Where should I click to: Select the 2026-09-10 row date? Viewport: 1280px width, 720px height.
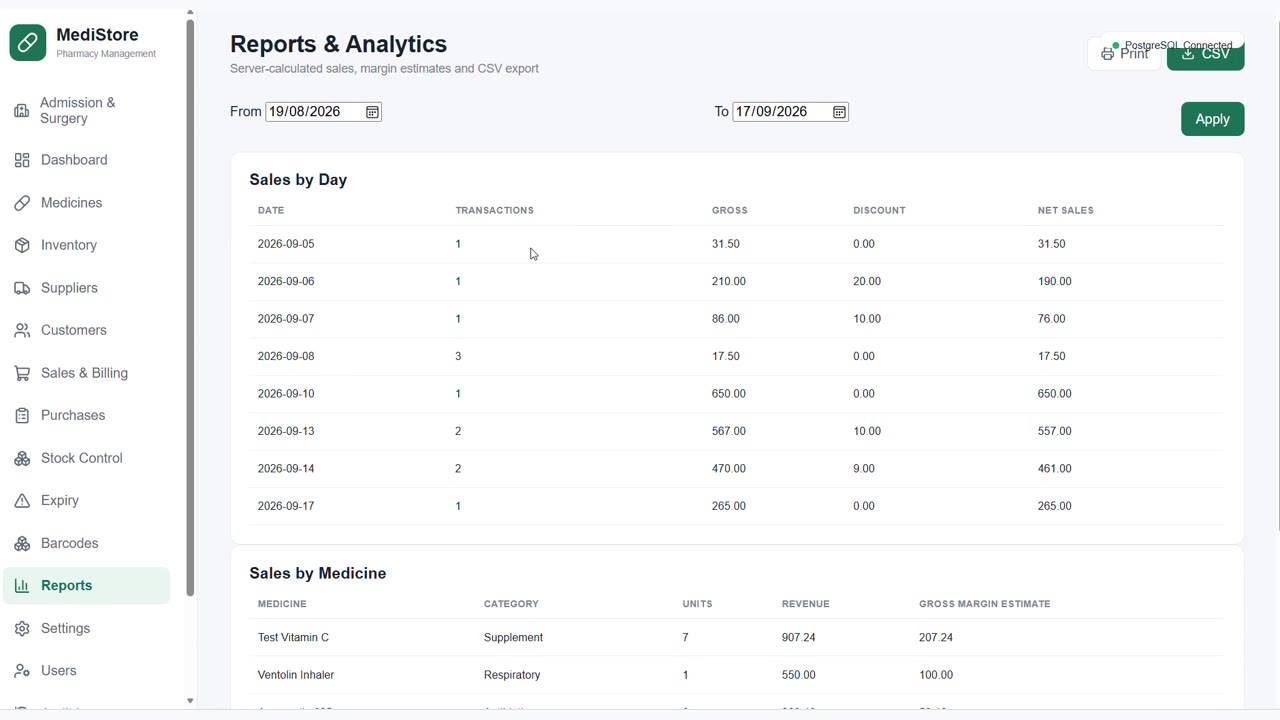click(x=286, y=394)
